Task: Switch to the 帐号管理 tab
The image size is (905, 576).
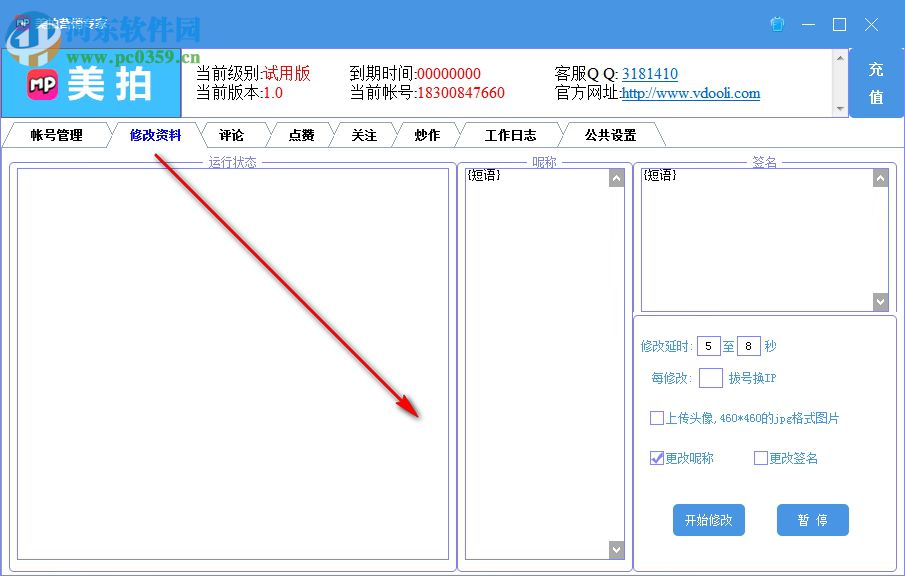Action: tap(57, 134)
